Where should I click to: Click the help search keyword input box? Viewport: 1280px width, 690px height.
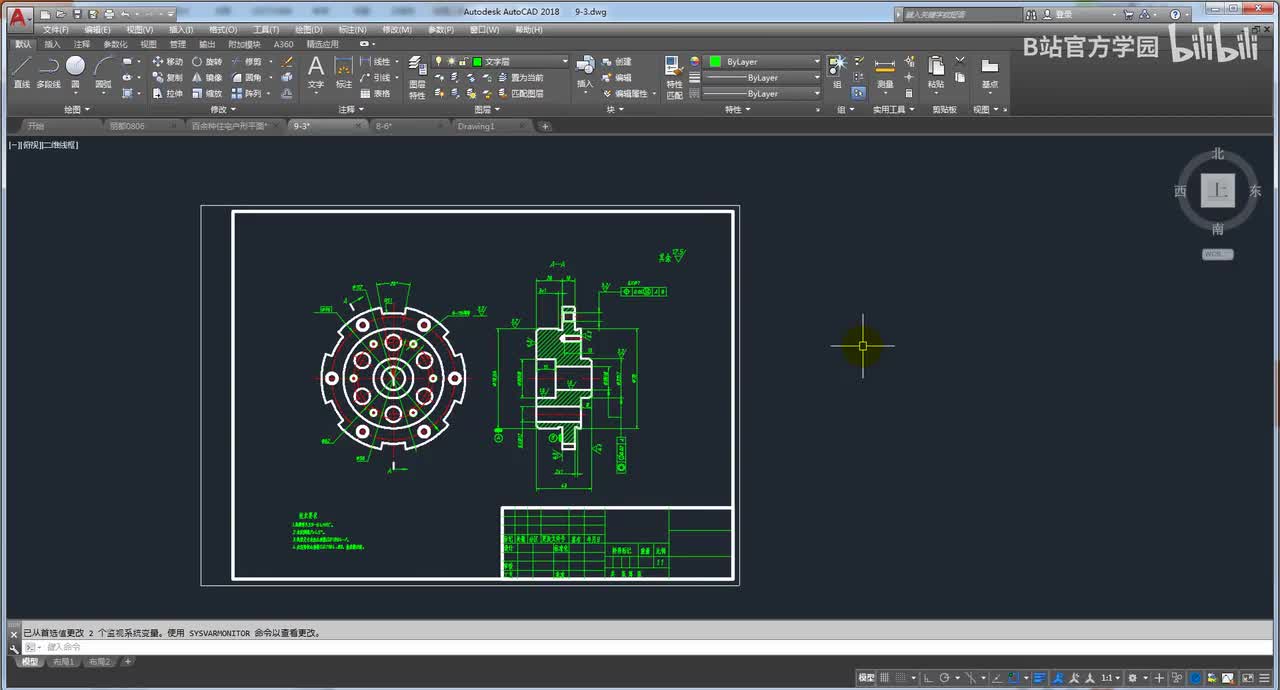[x=961, y=15]
